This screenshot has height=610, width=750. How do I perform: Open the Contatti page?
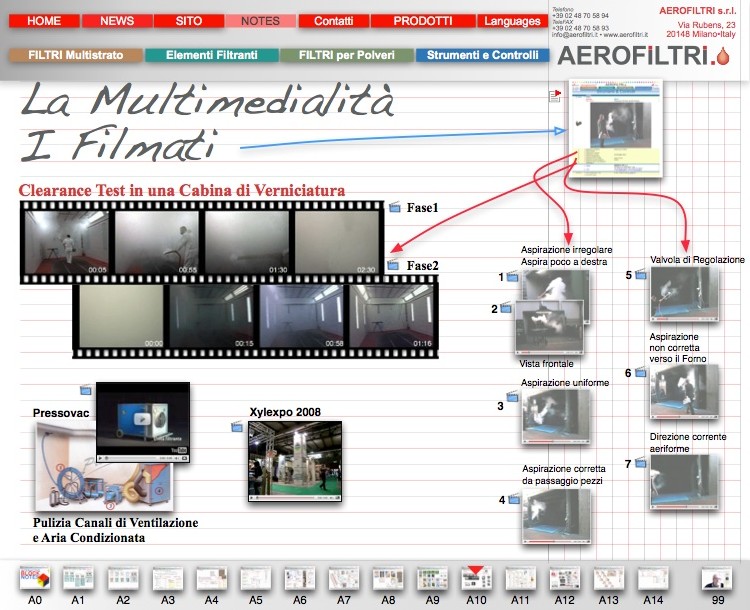334,21
